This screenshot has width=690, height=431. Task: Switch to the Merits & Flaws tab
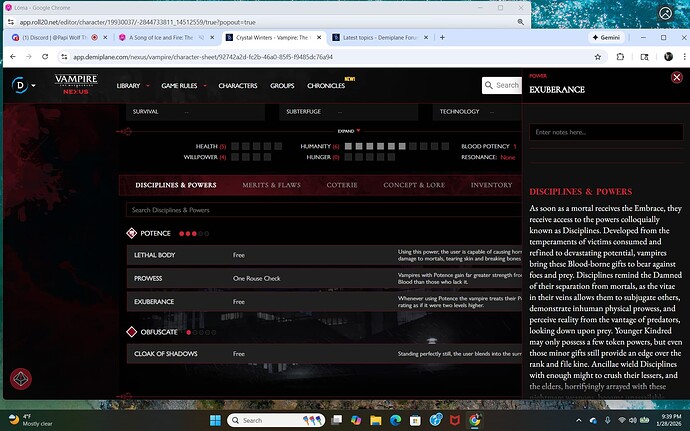pyautogui.click(x=271, y=185)
